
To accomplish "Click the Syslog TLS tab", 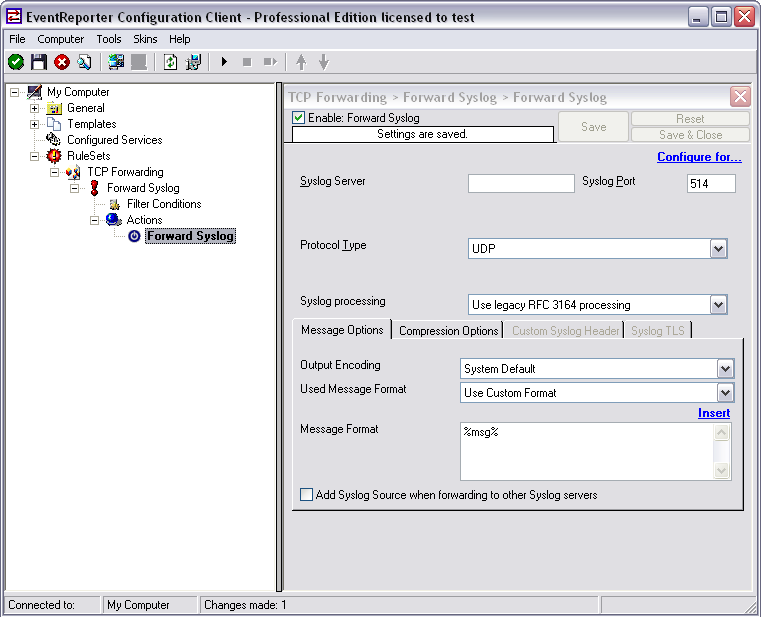I will 658,331.
